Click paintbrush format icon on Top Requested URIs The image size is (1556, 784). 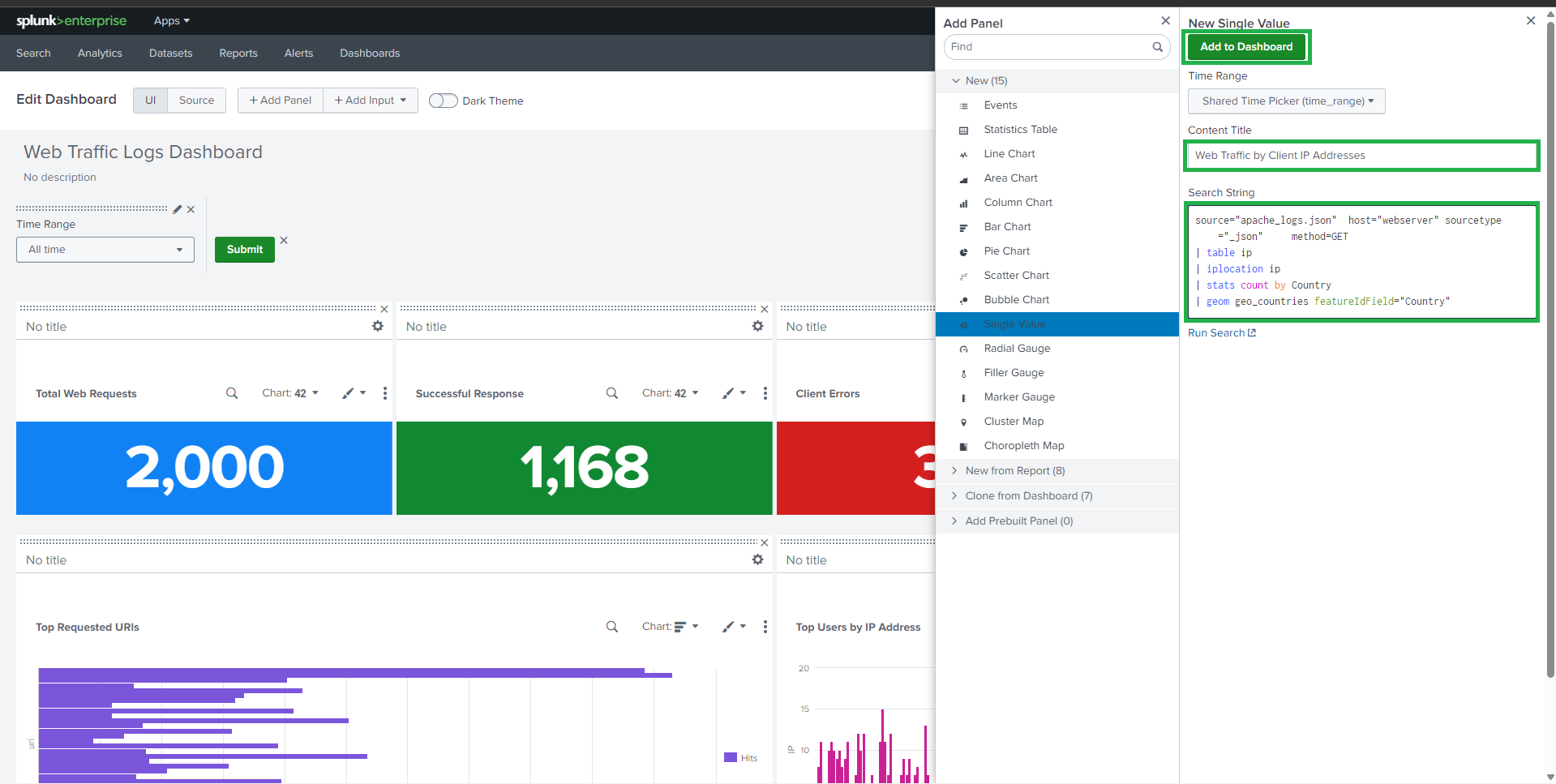[729, 627]
